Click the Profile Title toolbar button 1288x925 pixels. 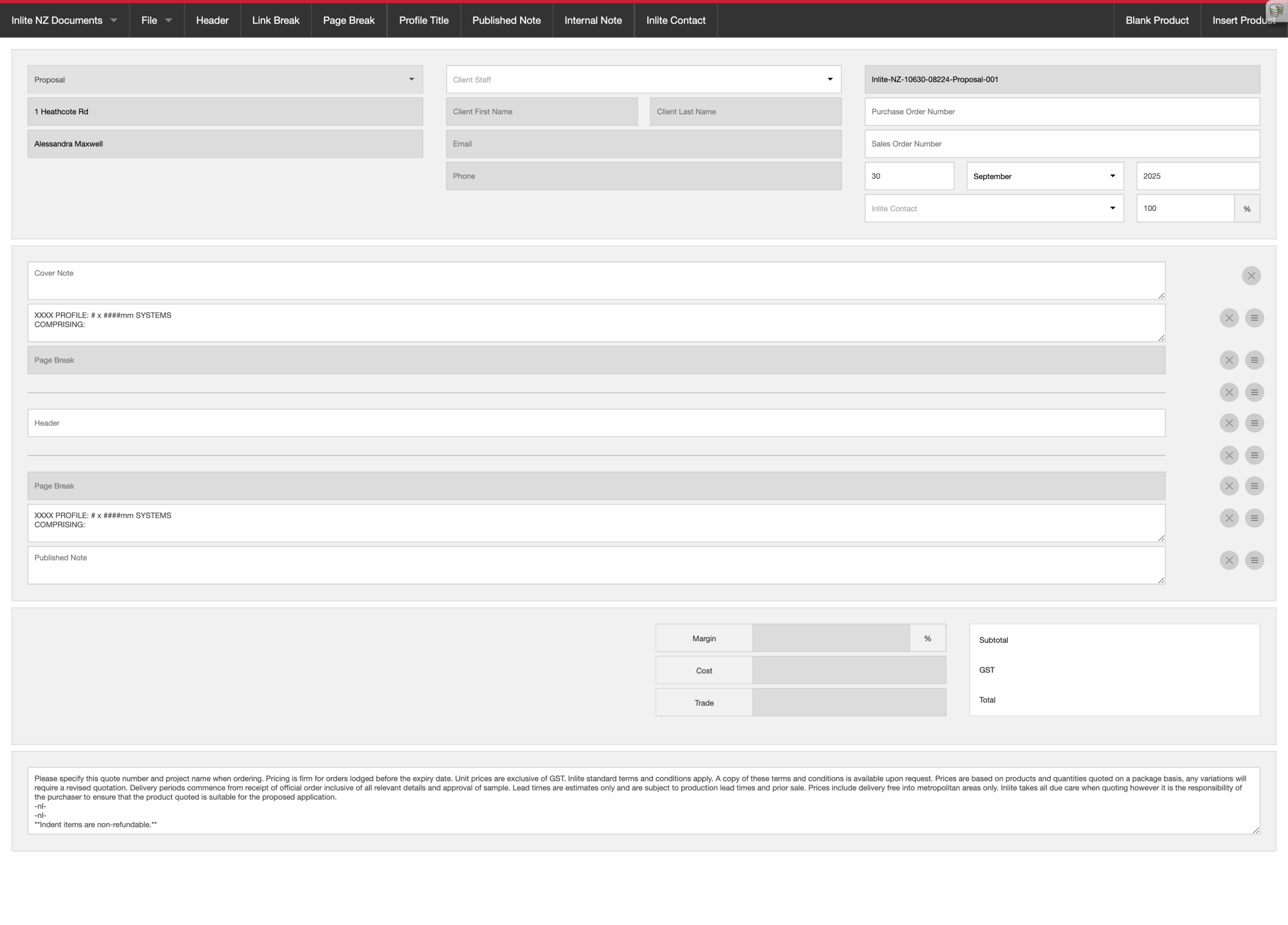click(424, 21)
